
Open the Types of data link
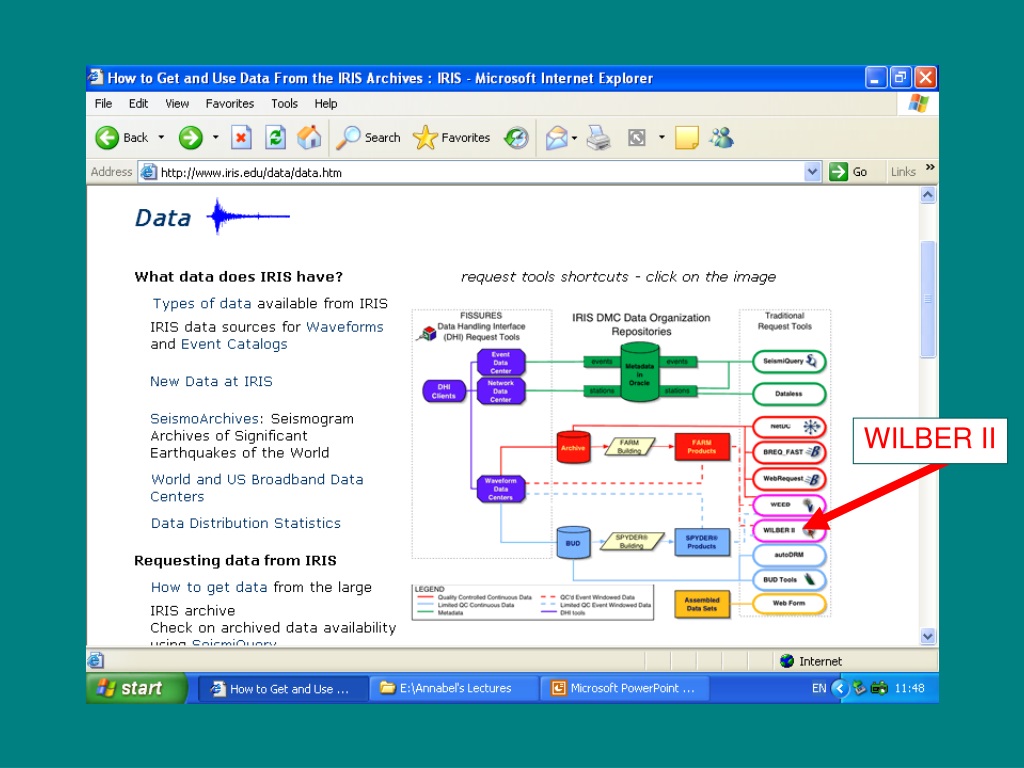[202, 304]
